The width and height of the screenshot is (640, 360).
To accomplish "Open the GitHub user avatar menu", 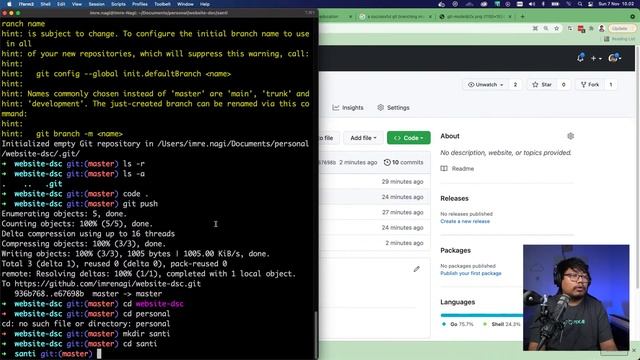I will (x=615, y=58).
